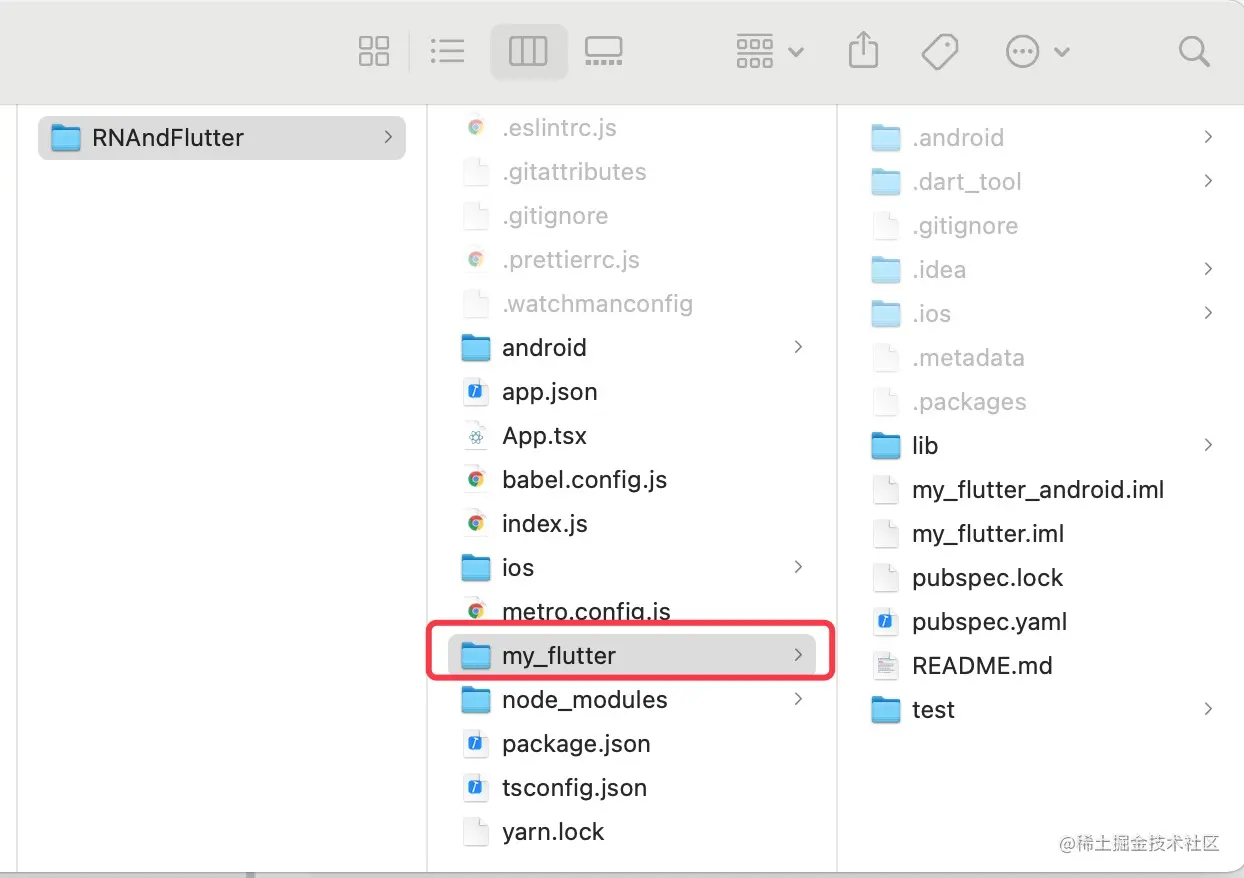Open the .dart_tool folder

point(967,182)
